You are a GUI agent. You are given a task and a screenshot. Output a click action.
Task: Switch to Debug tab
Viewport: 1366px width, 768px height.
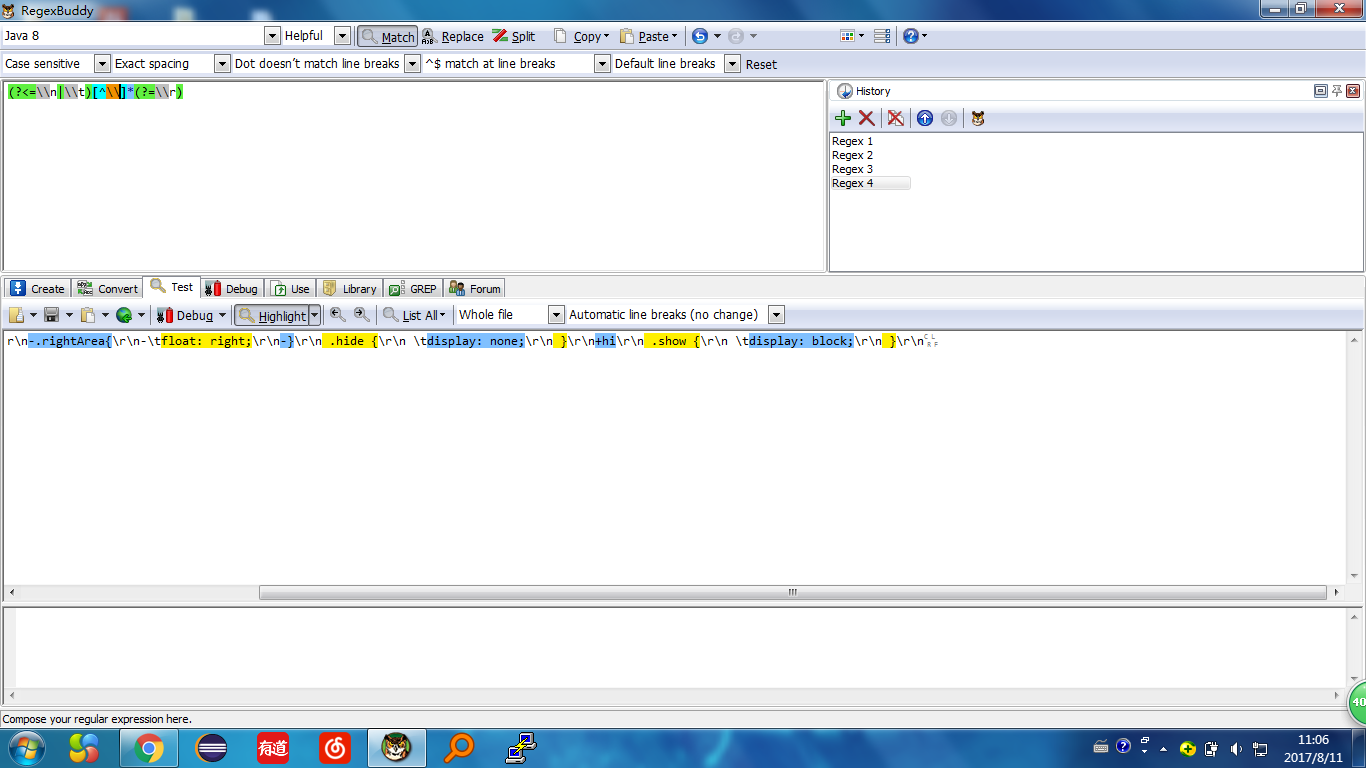click(231, 289)
